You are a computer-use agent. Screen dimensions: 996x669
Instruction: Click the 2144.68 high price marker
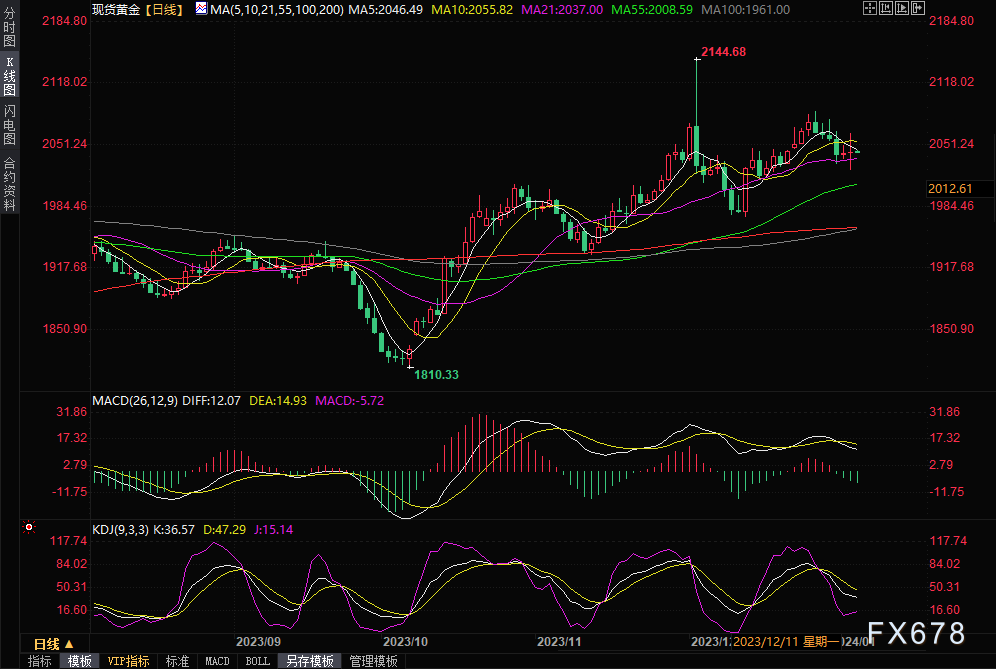point(724,51)
